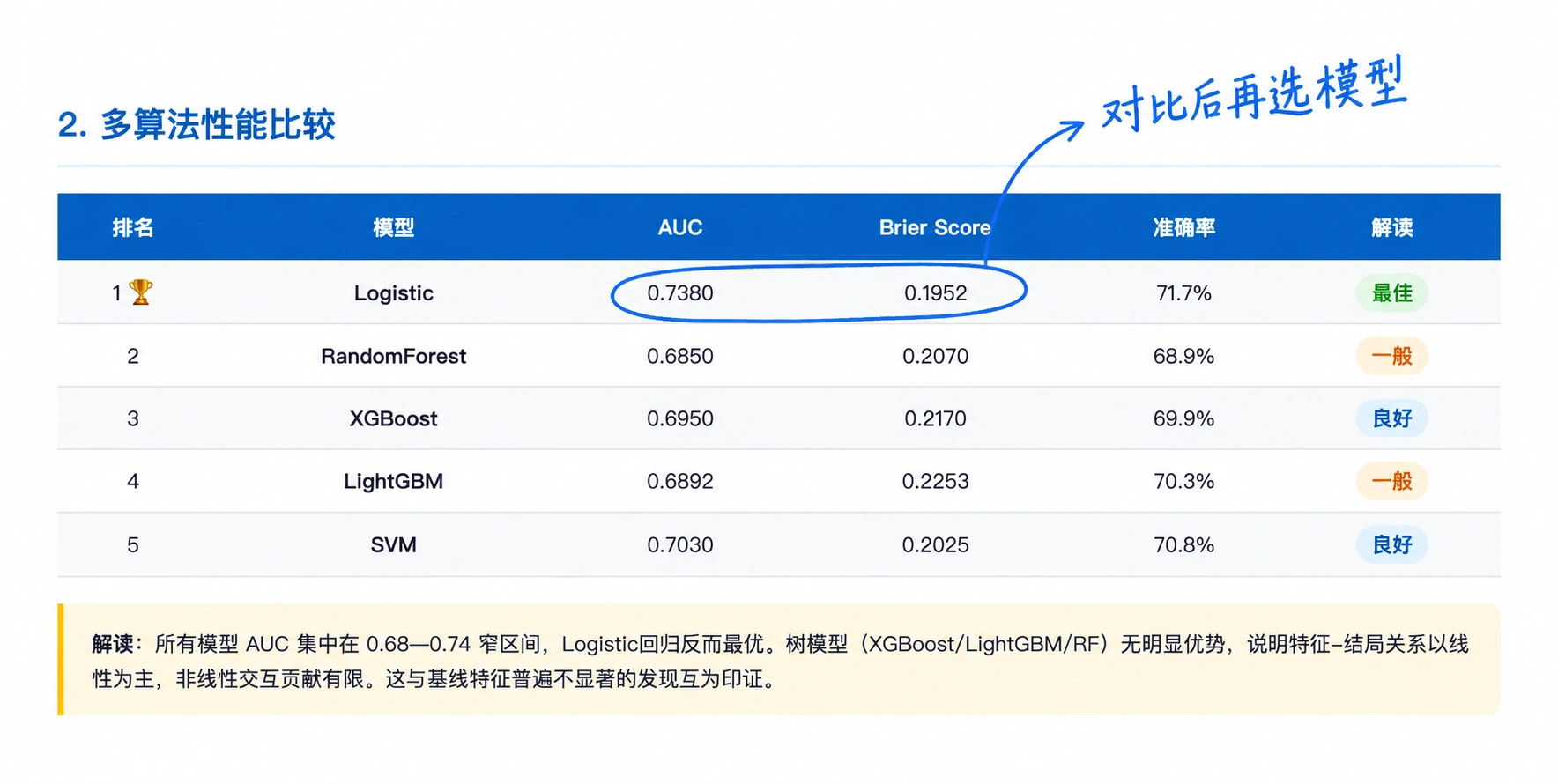Click accuracy value 70.8%
The height and width of the screenshot is (784, 1558).
[1183, 545]
